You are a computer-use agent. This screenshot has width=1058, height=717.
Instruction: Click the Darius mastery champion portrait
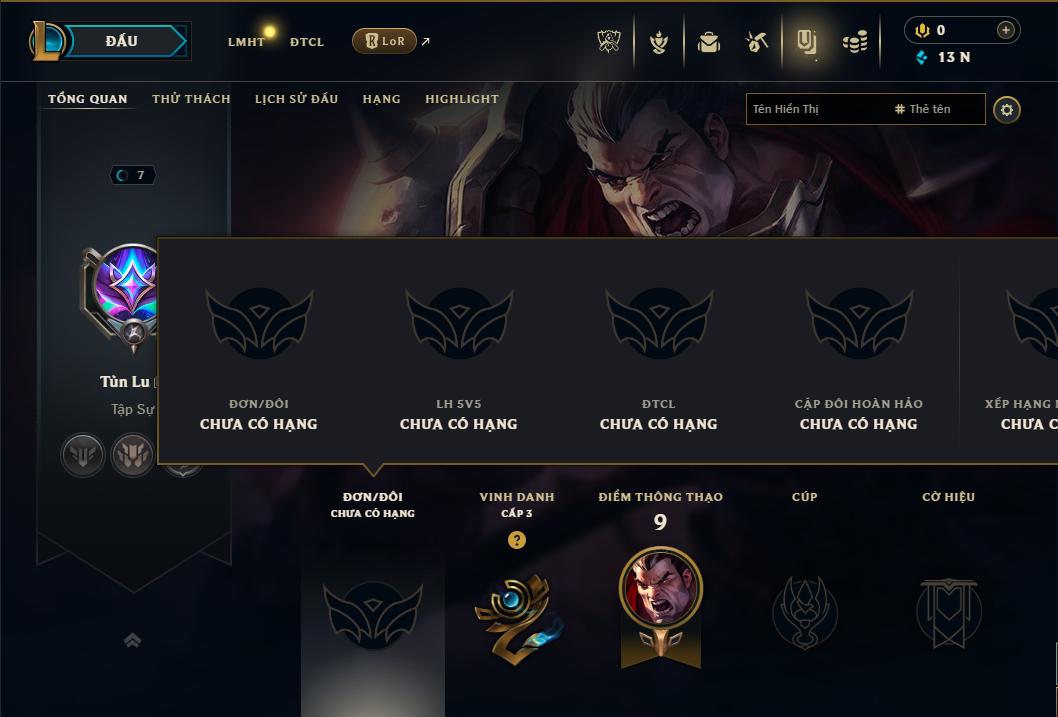coord(661,588)
